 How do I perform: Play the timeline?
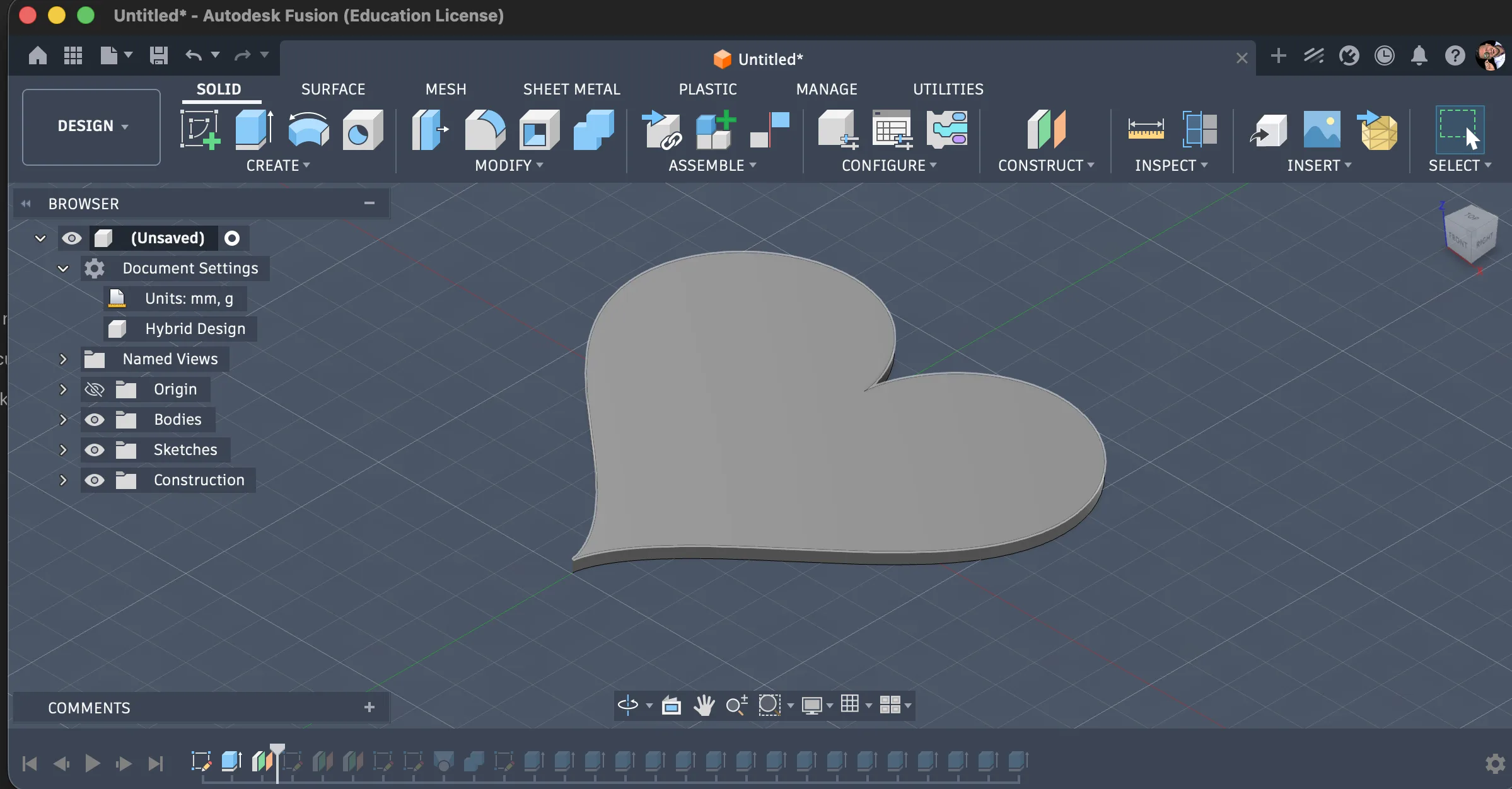(93, 764)
